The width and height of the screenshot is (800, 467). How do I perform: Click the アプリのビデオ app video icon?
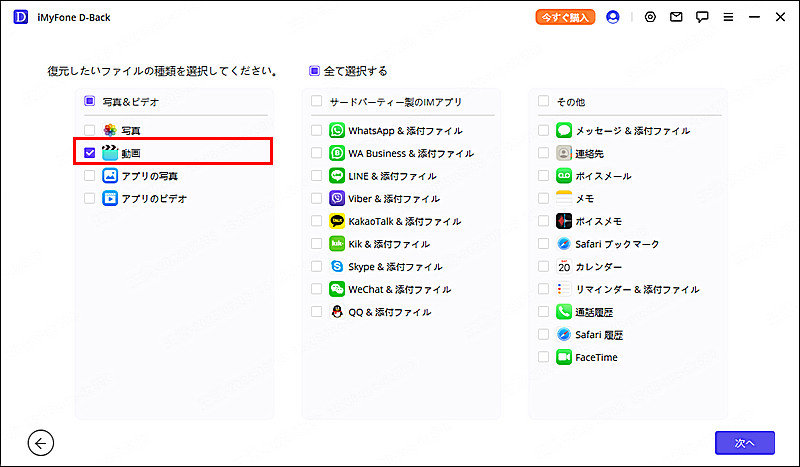[x=110, y=198]
